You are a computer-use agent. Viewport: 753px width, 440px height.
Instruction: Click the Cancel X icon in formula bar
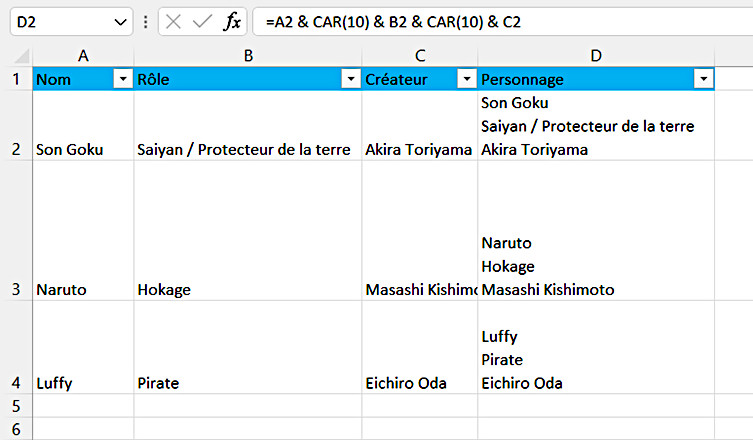point(174,22)
